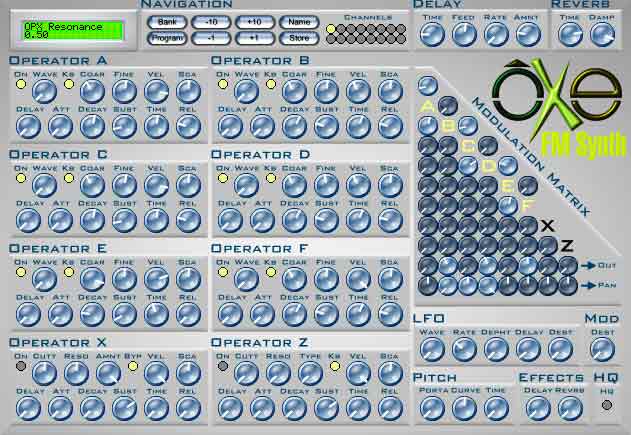This screenshot has width=631, height=435.
Task: Click the Mod Dest knob
Action: coord(601,349)
